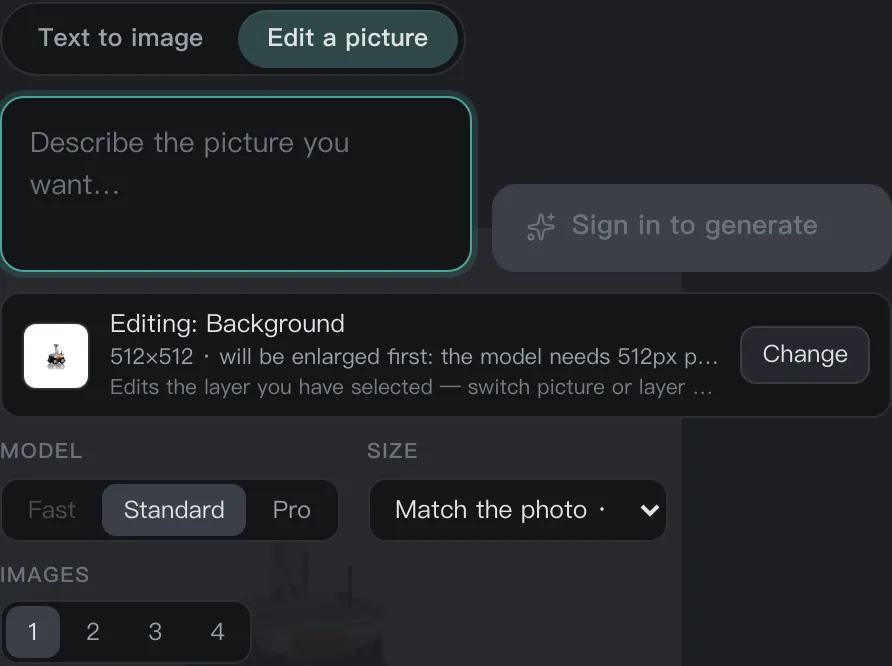Choose the Standard model option
Screen dimensions: 892x666
pos(174,510)
